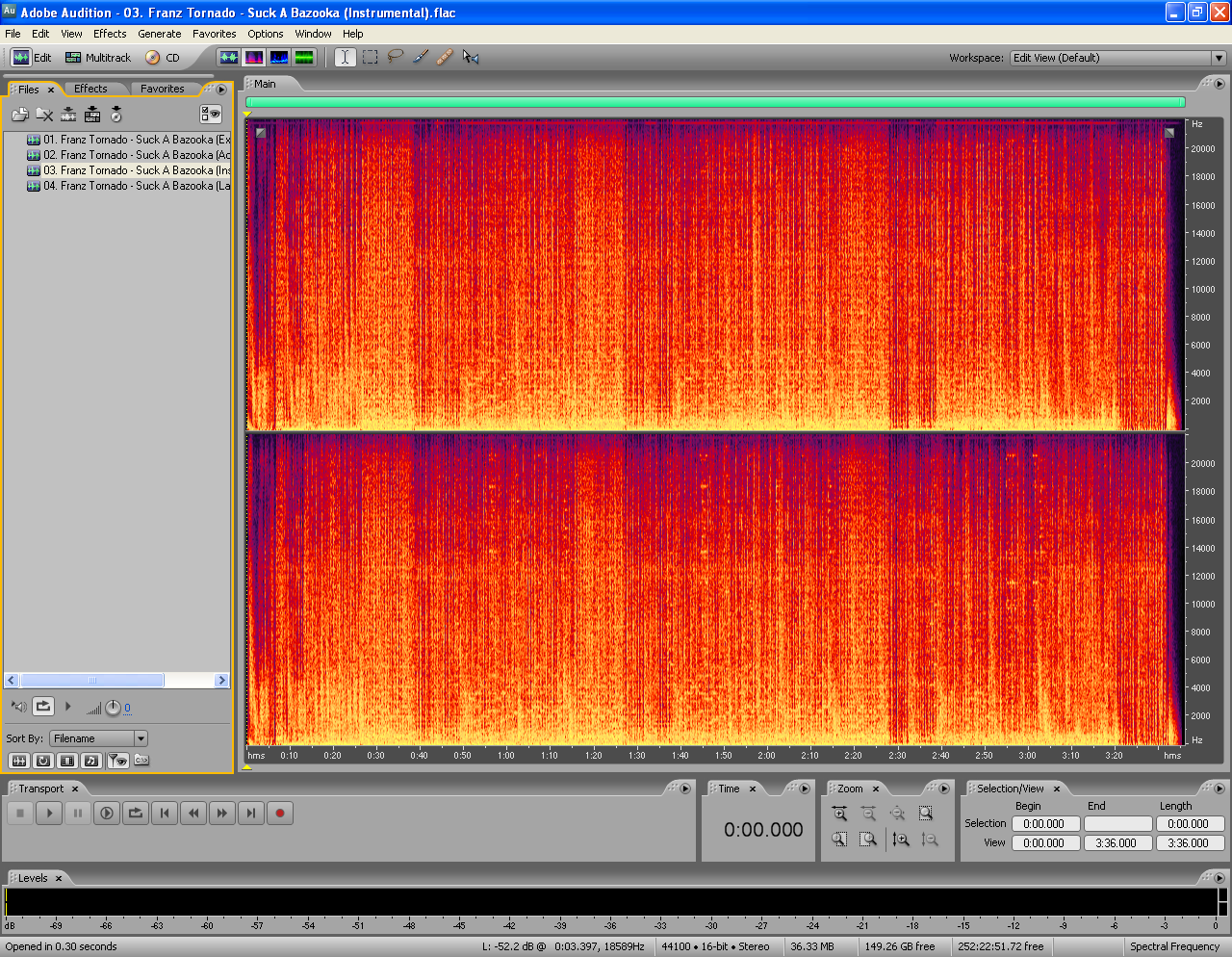Close the selected file in Files panel
This screenshot has width=1232, height=957.
click(44, 115)
